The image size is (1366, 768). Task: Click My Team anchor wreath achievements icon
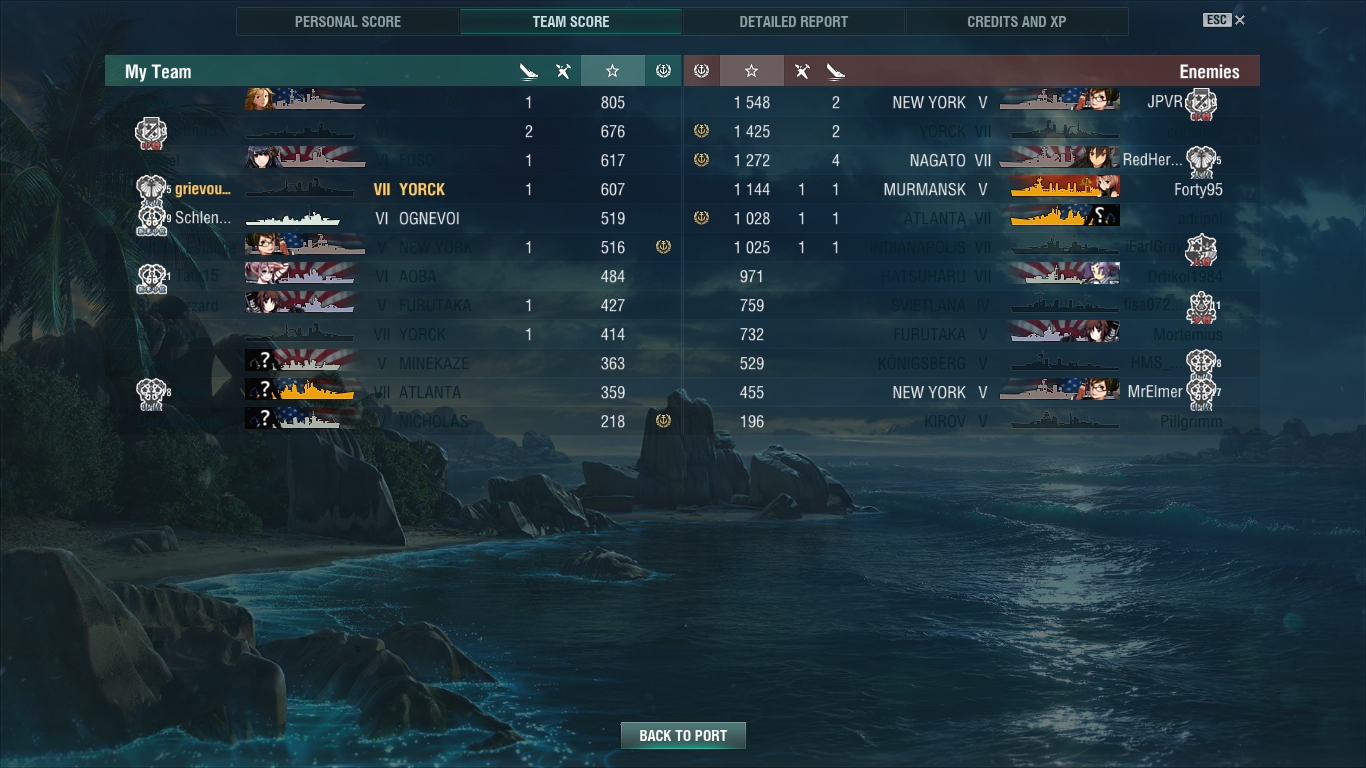[663, 71]
